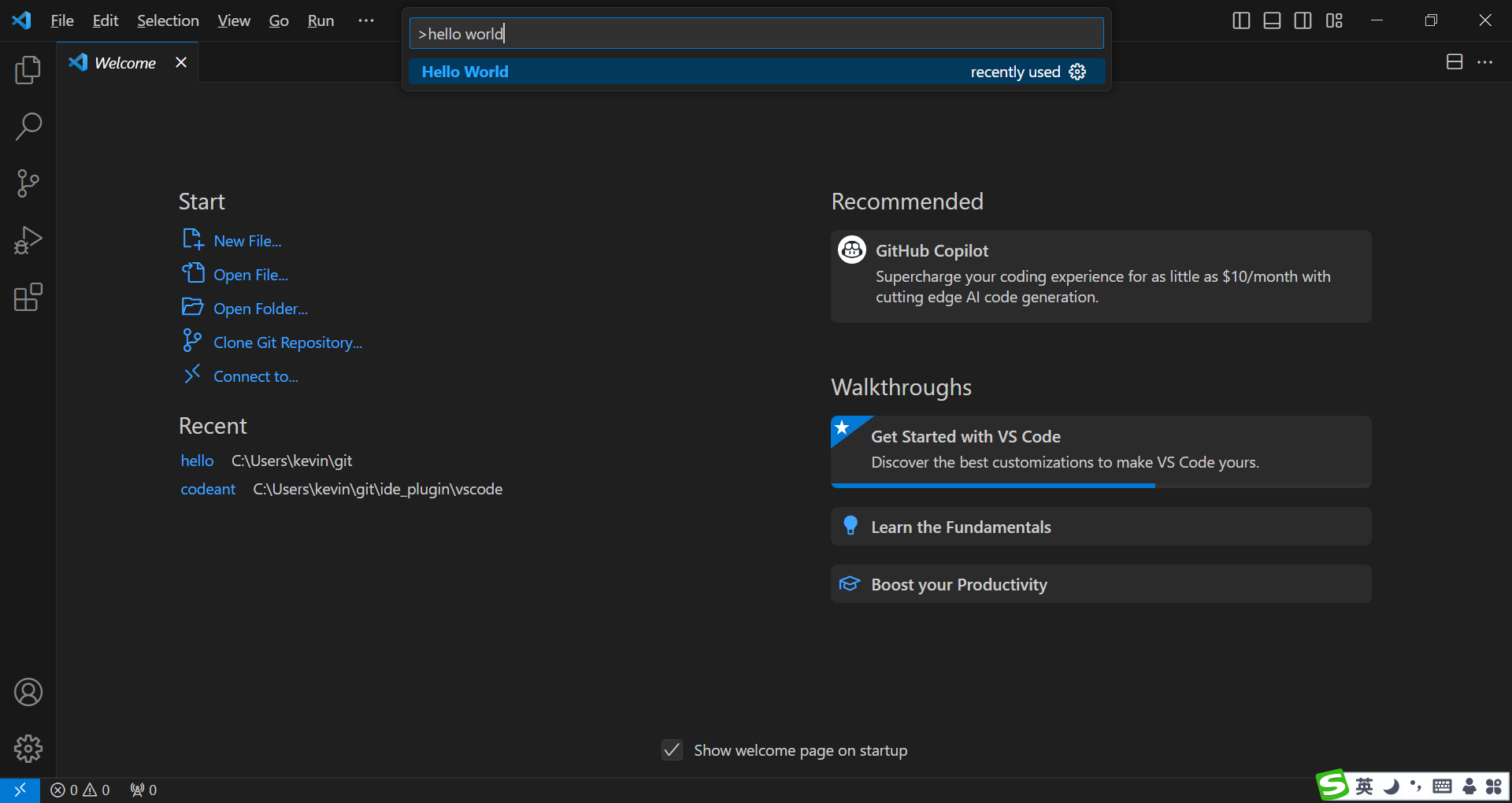Click the lightbulb icon for Learn the Fundamentals
The width and height of the screenshot is (1512, 803).
850,526
